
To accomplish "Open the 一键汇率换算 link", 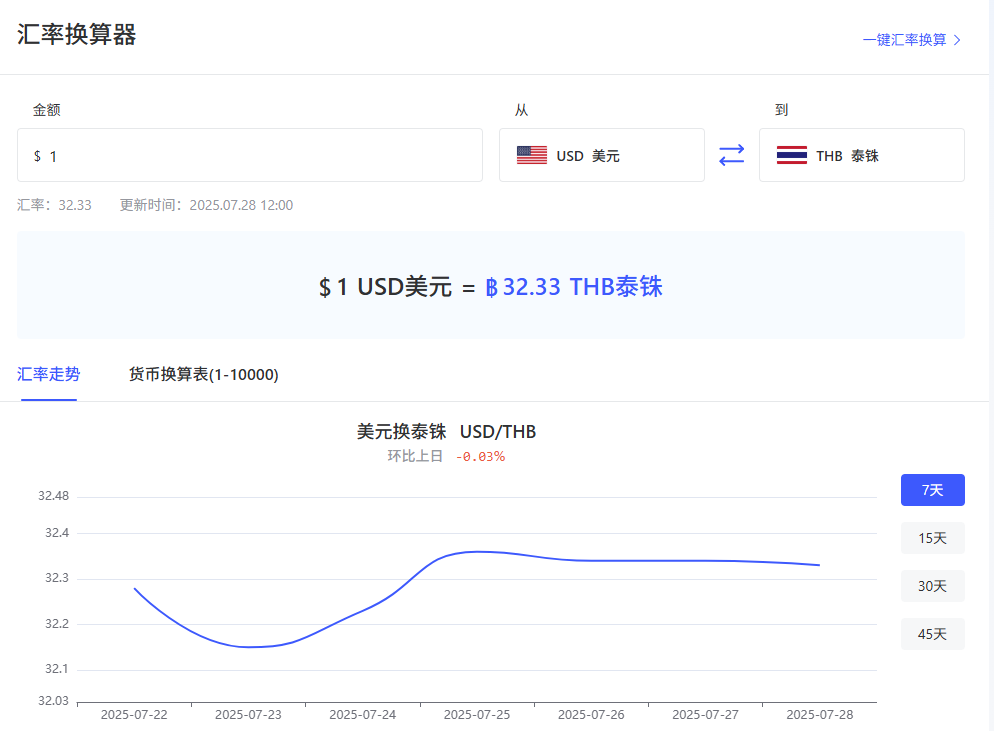I will 912,40.
